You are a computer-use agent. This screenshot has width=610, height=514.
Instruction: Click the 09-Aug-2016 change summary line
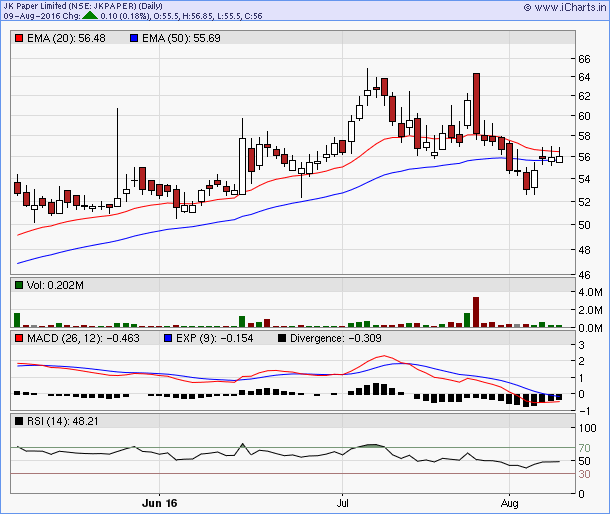133,16
